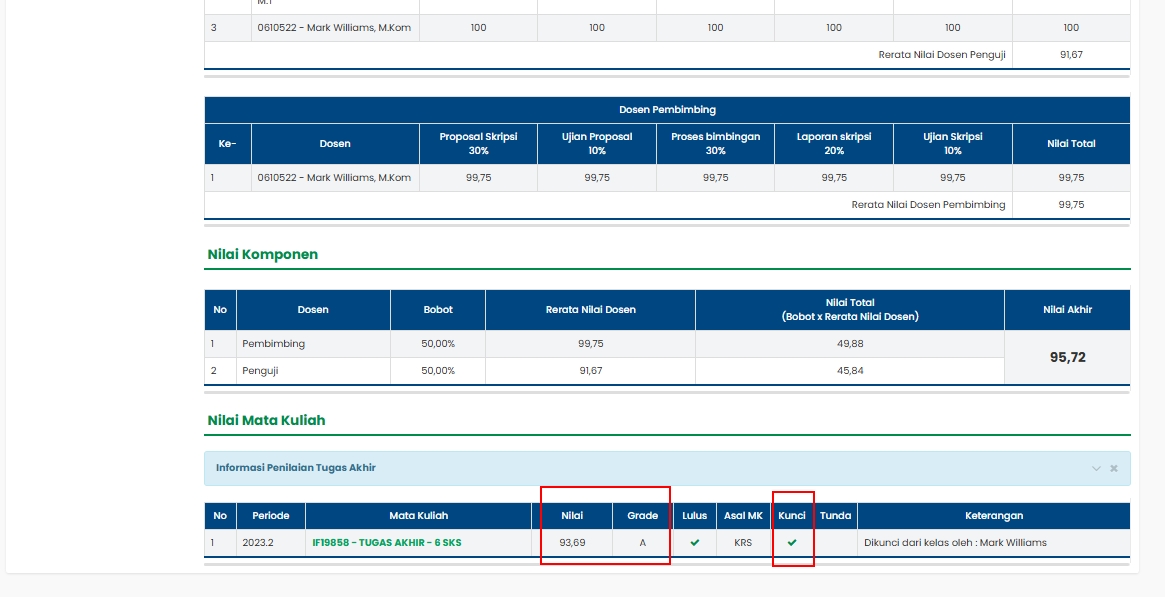Screen dimensions: 1165x597
Task: Select the Nilai Akhir 95,72 cell
Action: tap(1067, 357)
